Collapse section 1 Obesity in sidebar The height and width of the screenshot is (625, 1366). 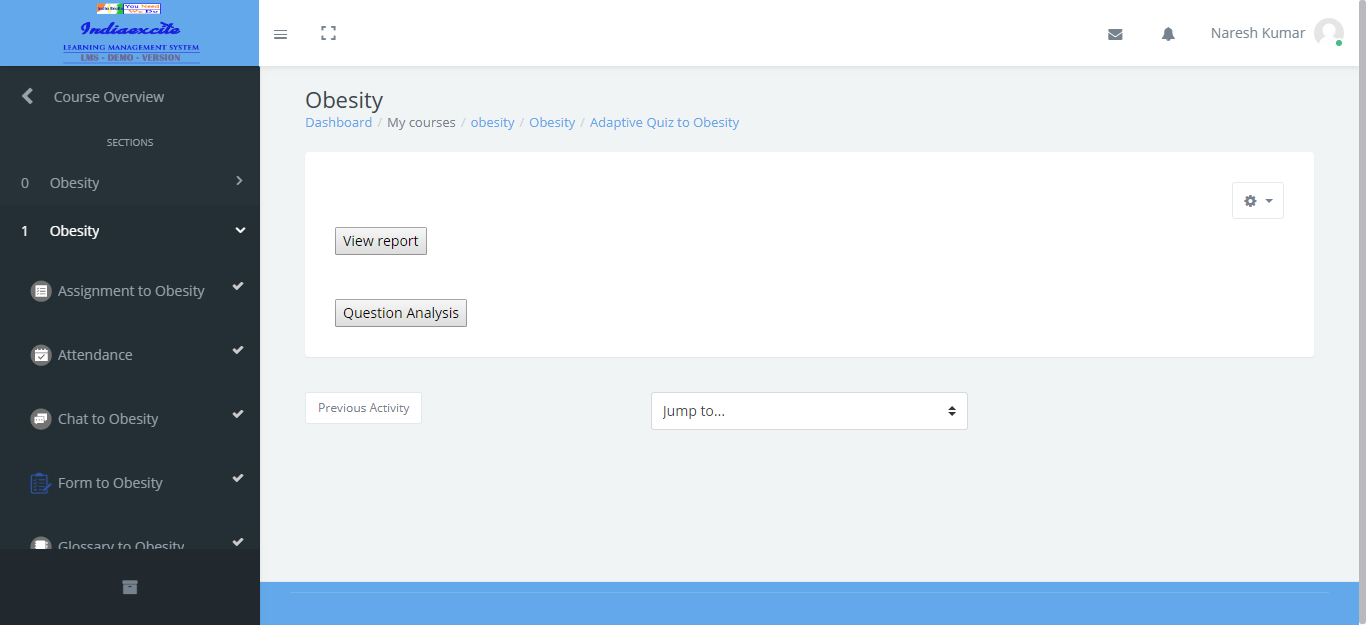[x=239, y=231]
